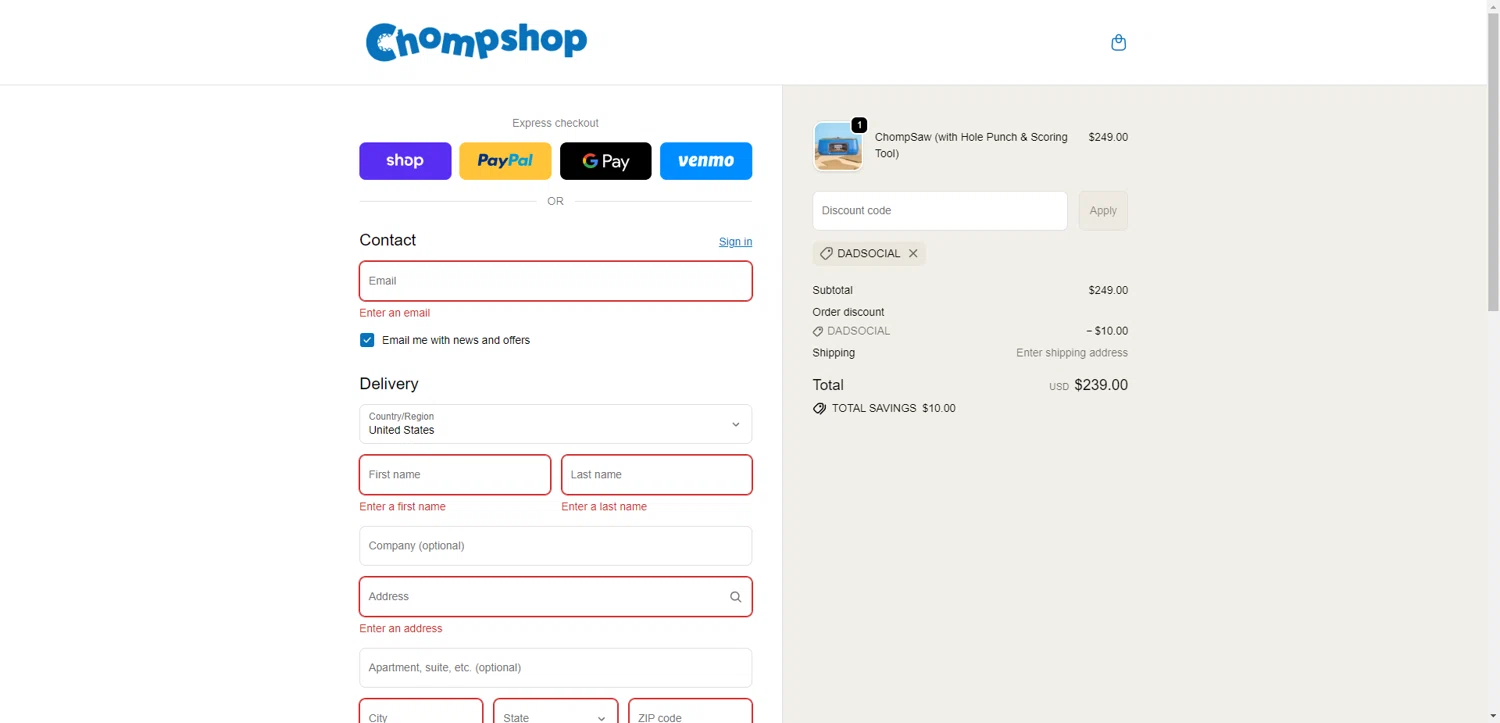1500x723 pixels.
Task: Click the Chompshop logo
Action: point(476,42)
